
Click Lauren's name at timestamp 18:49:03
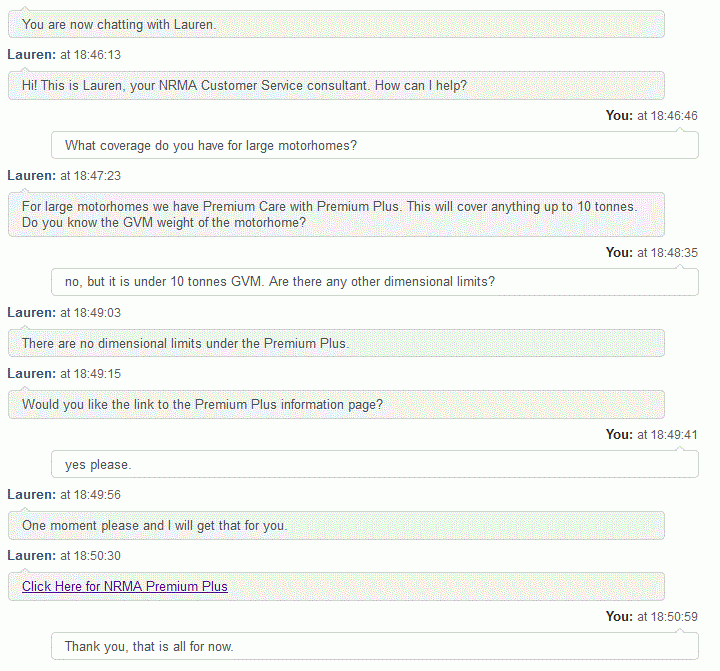tap(31, 313)
